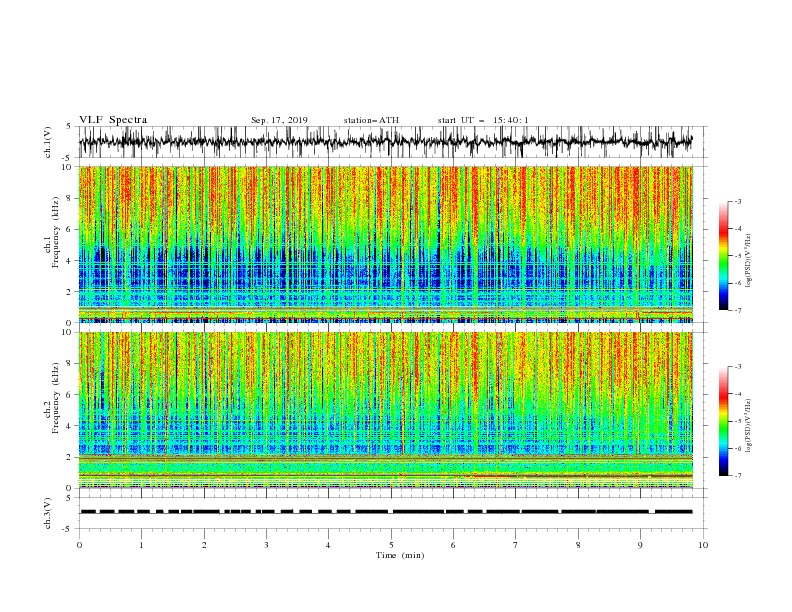Click the upper 'log(PSD)(V²/Hz)' colorbar label
Screen dimensions: 792x612
[748, 261]
